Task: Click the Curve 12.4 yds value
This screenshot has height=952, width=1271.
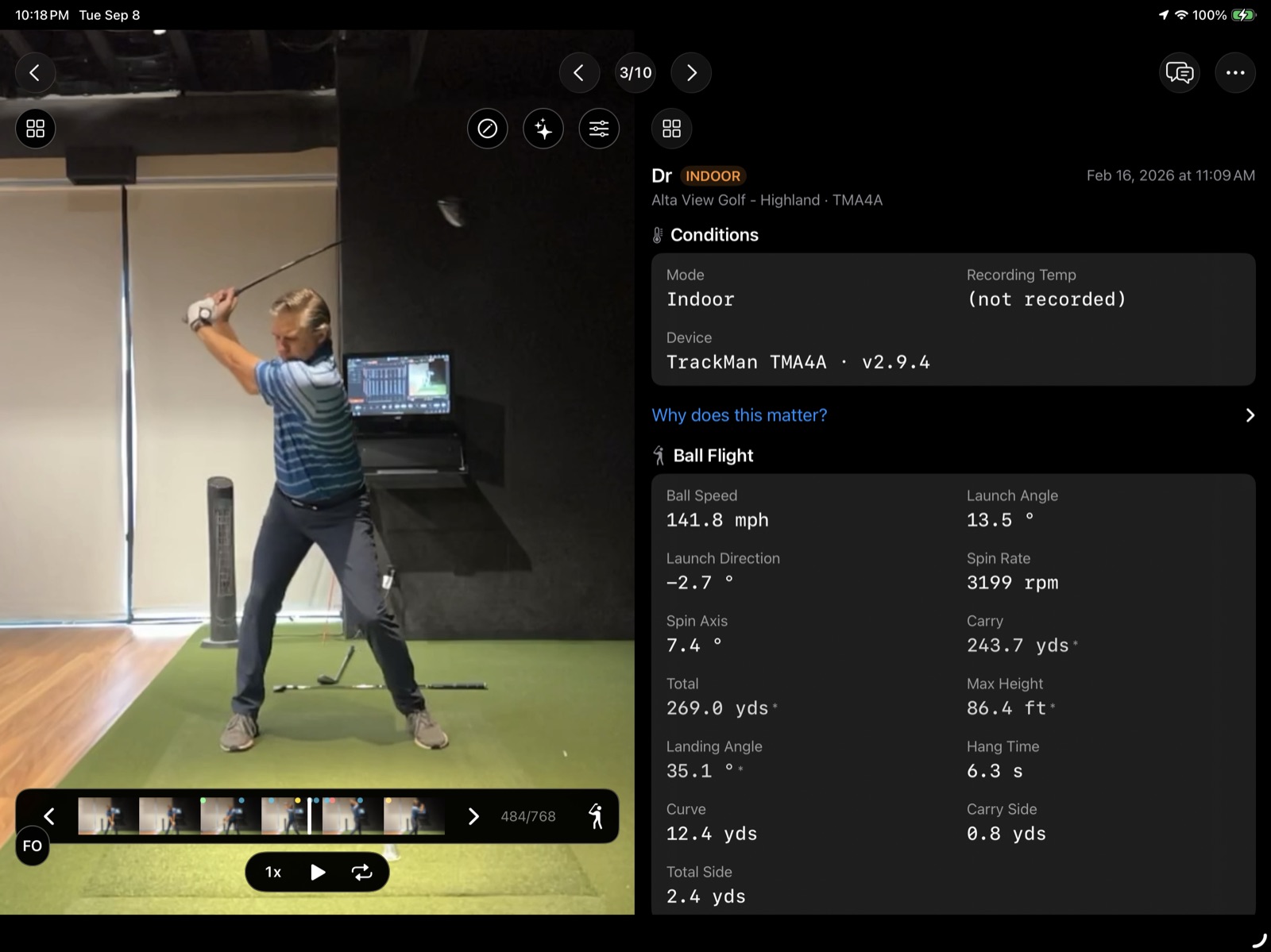Action: [712, 834]
